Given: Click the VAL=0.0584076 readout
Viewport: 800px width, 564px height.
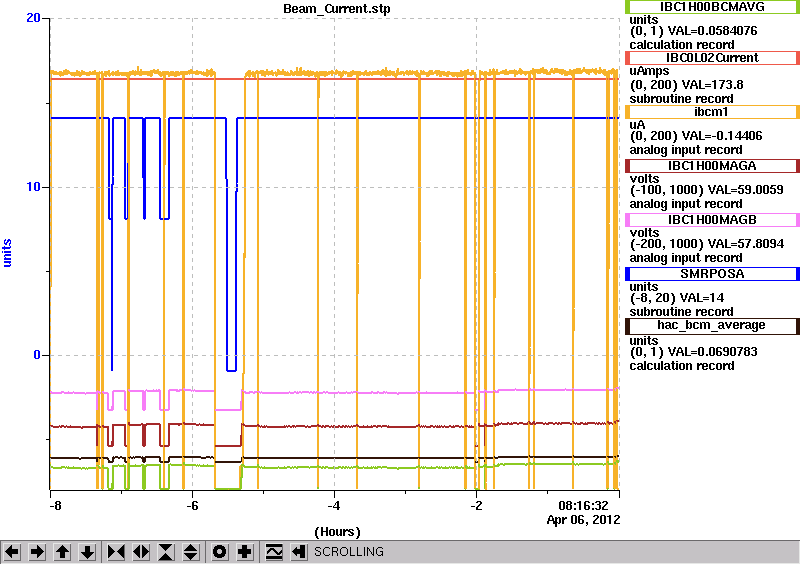Looking at the screenshot, I should [x=713, y=31].
